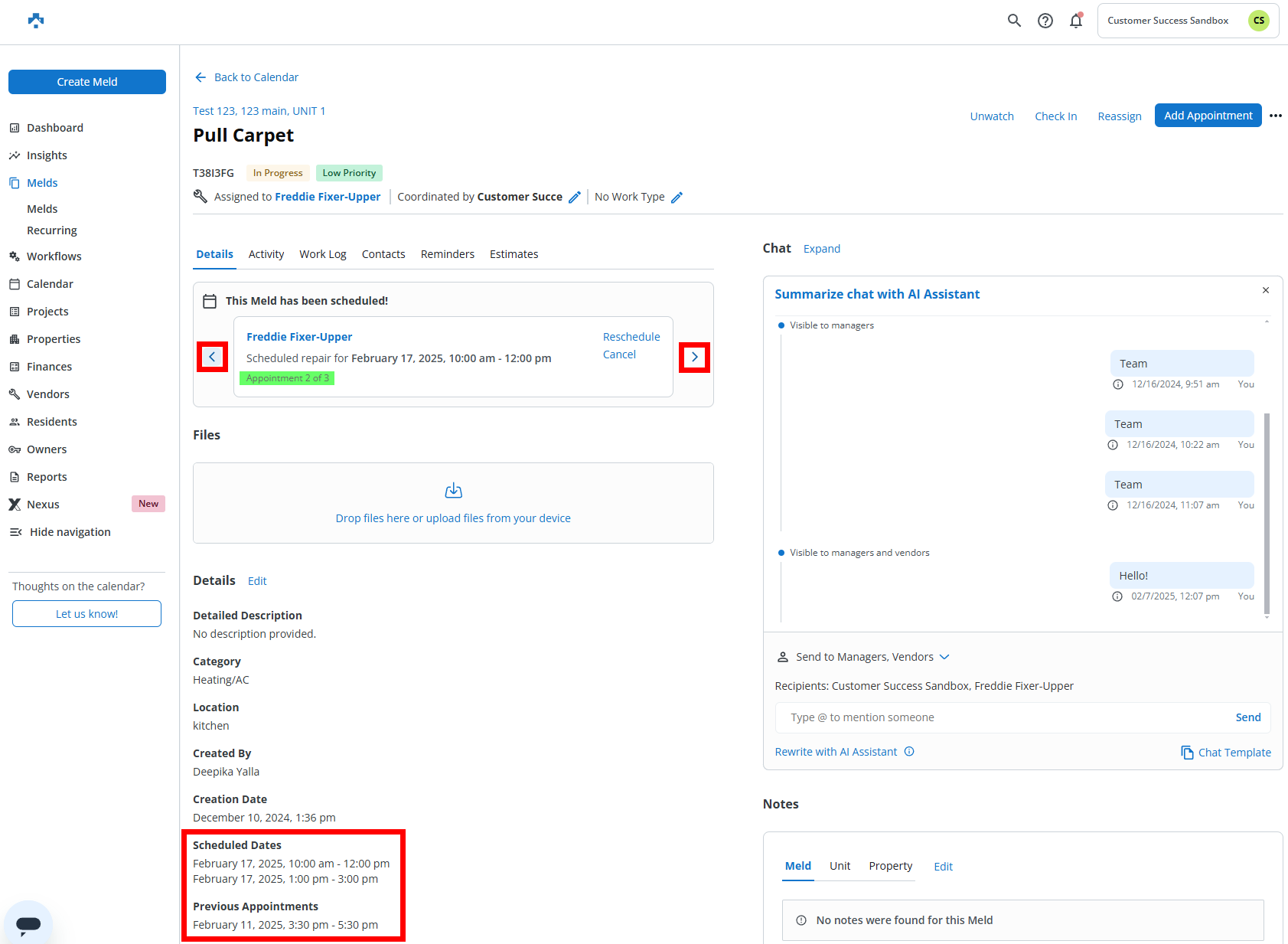This screenshot has width=1288, height=944.
Task: Switch to the Work Log tab
Action: coord(322,254)
